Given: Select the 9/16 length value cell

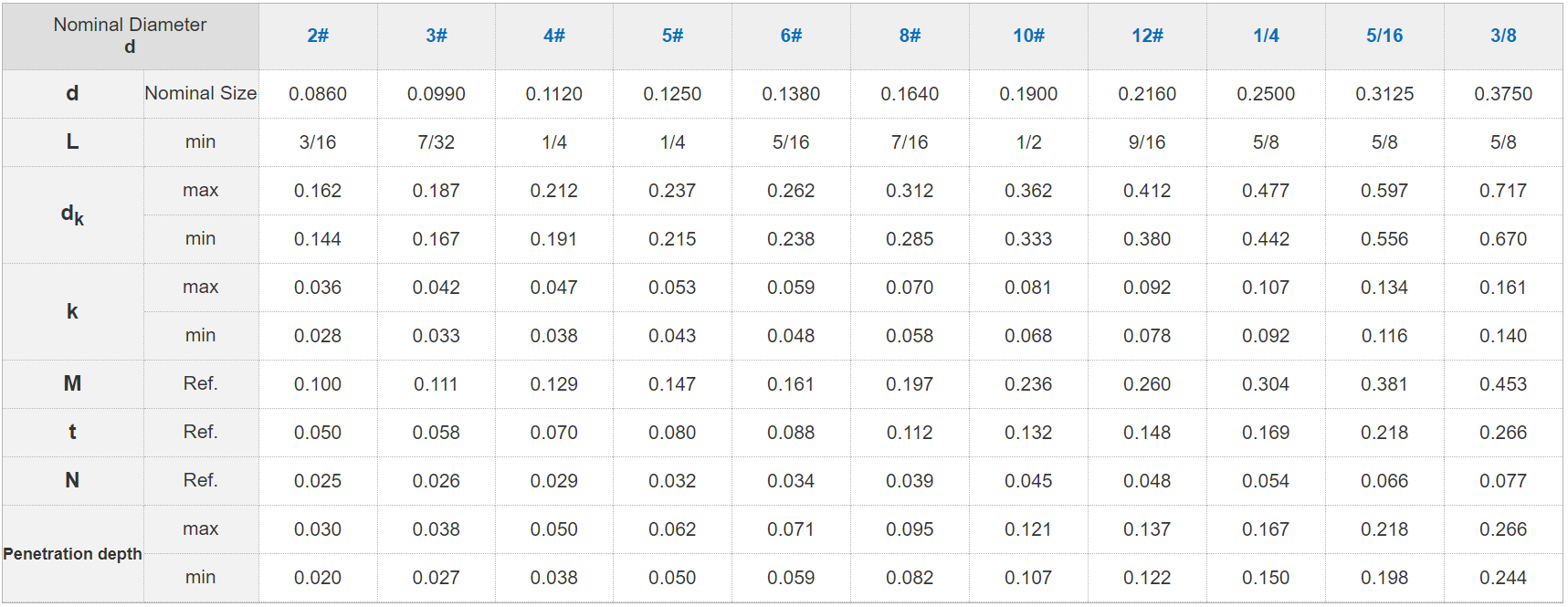Looking at the screenshot, I should click(x=1147, y=142).
